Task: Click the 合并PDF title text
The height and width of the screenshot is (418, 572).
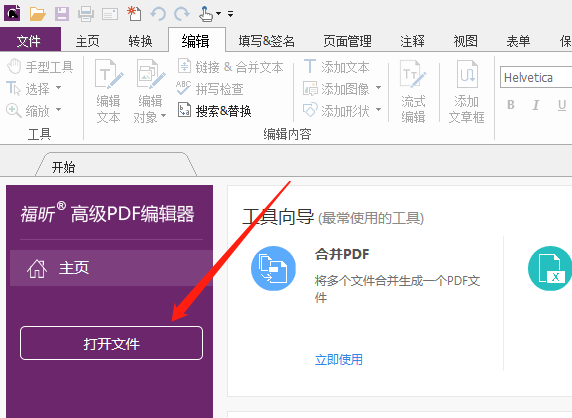Action: tap(342, 254)
